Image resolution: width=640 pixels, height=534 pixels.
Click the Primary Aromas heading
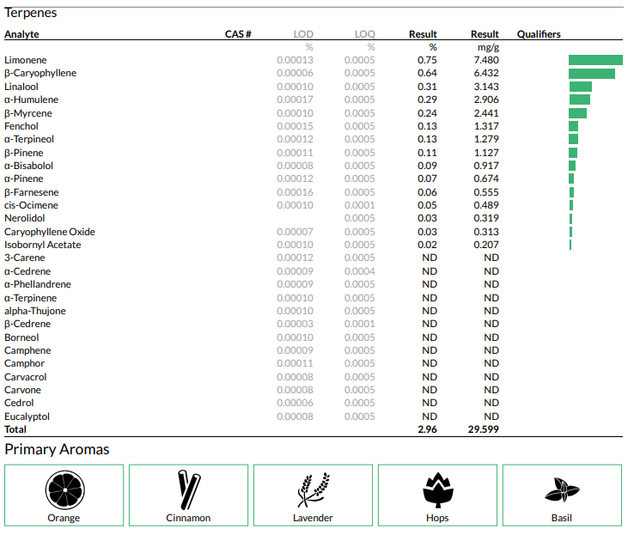click(x=57, y=449)
